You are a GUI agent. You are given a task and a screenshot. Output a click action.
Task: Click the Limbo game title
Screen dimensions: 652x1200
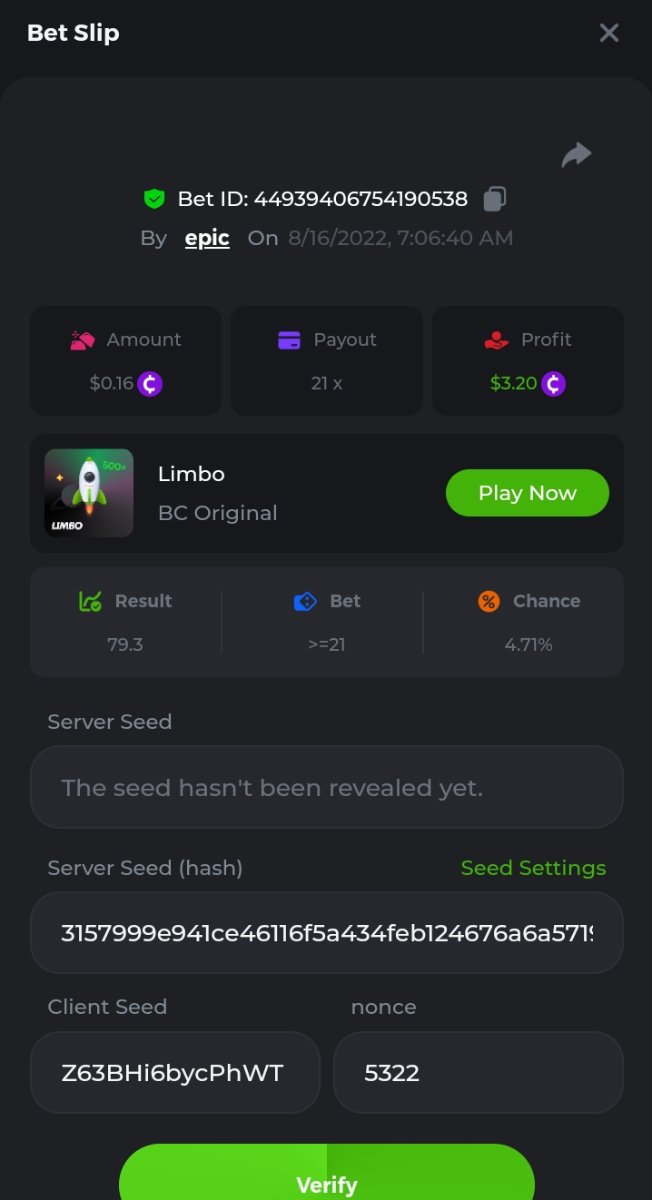click(x=191, y=474)
